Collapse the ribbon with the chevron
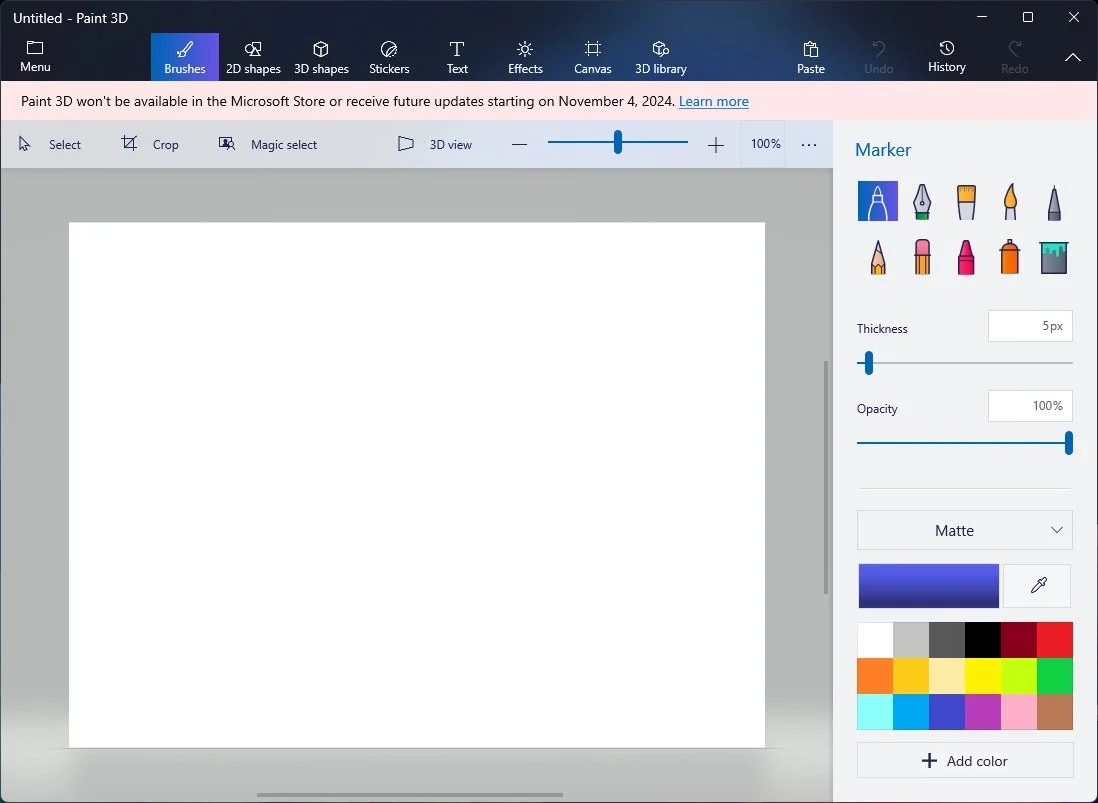The height and width of the screenshot is (803, 1098). pyautogui.click(x=1072, y=57)
